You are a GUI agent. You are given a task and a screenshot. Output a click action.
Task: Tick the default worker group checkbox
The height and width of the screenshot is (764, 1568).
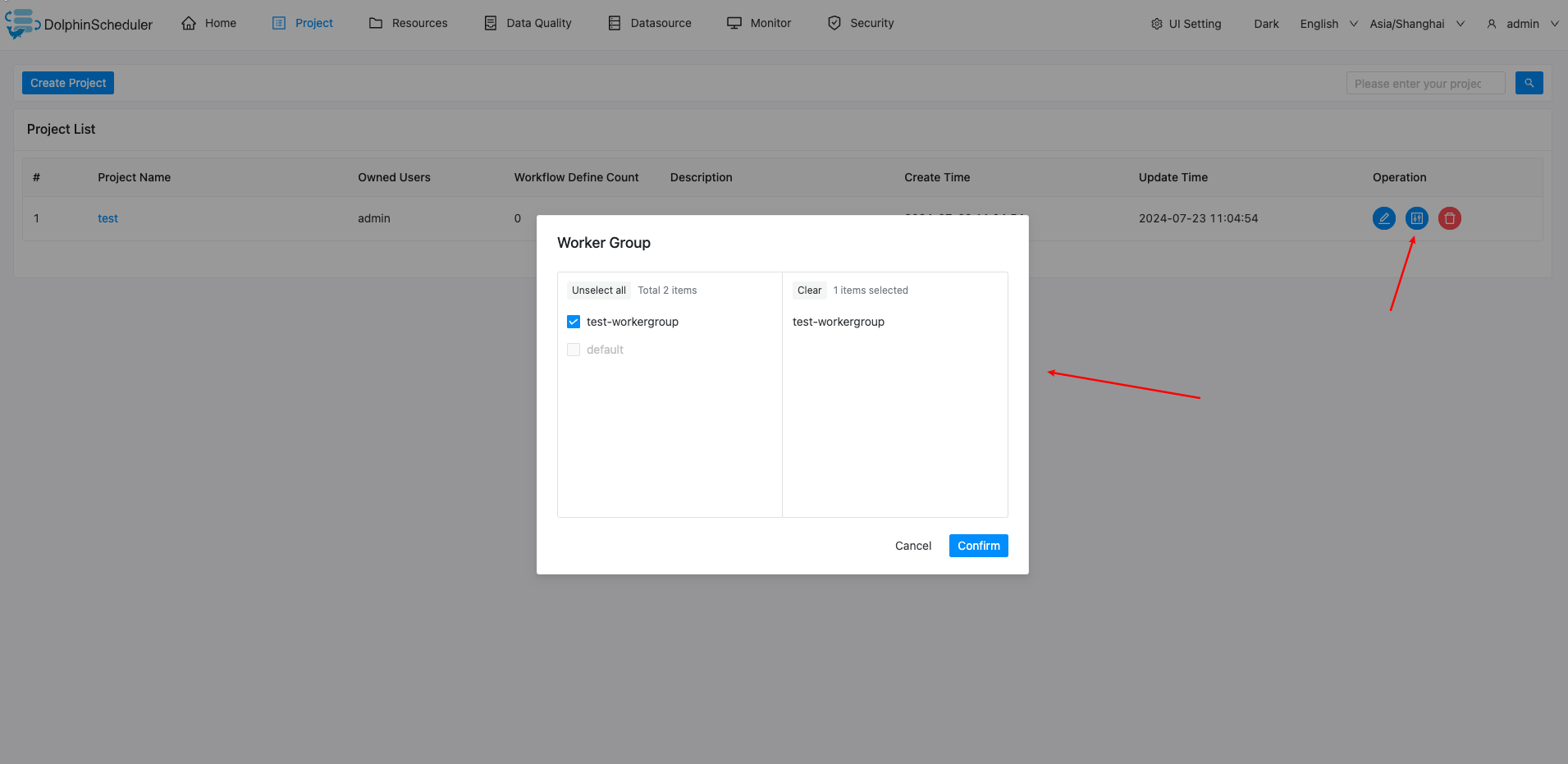574,350
